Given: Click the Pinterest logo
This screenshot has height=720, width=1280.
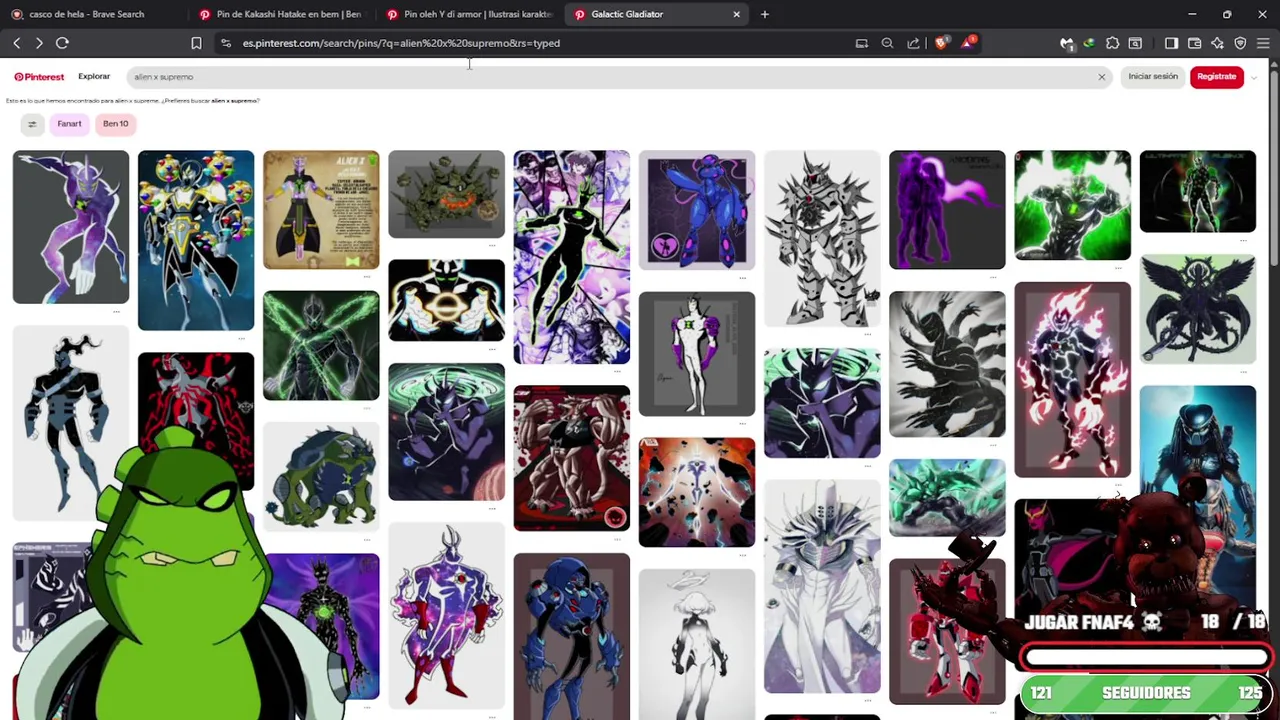Looking at the screenshot, I should 39,77.
